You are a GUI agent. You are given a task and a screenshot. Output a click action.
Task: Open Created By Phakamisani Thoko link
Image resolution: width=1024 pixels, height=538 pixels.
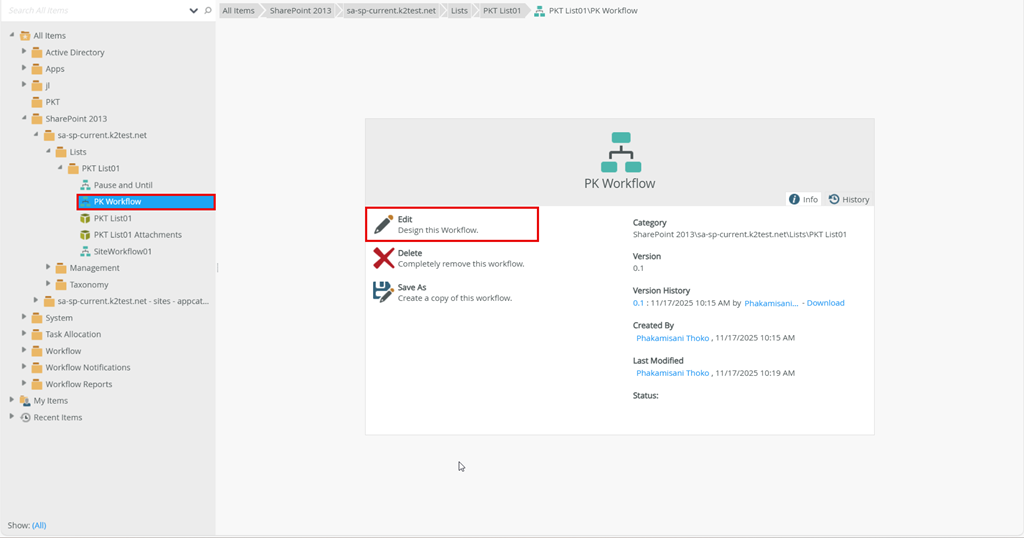point(673,338)
